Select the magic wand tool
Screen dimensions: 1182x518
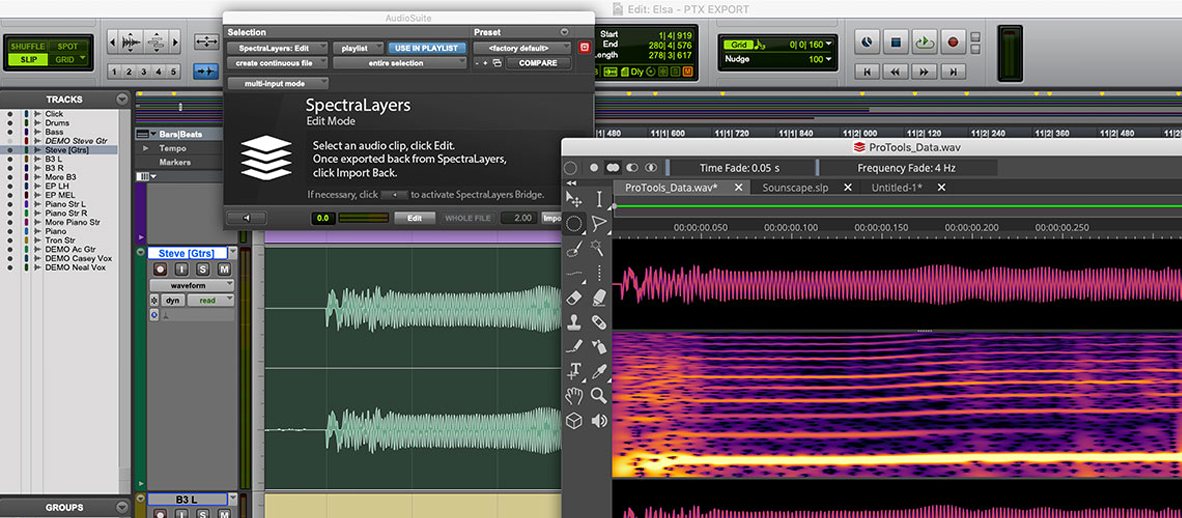tap(599, 247)
